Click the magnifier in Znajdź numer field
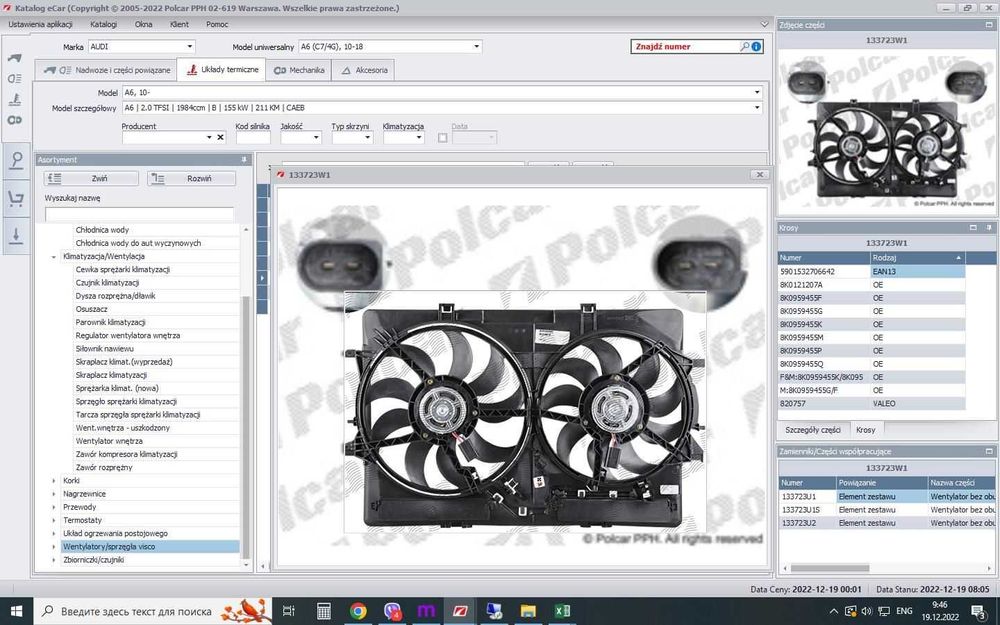The image size is (1000, 625). tap(744, 47)
